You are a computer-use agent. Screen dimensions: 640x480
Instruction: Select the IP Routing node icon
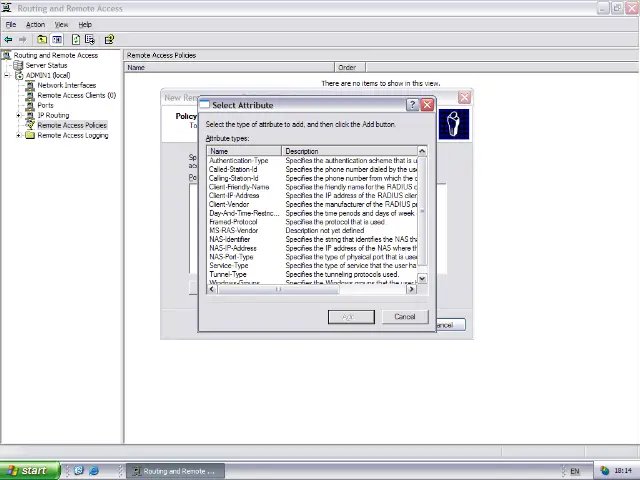(30, 116)
